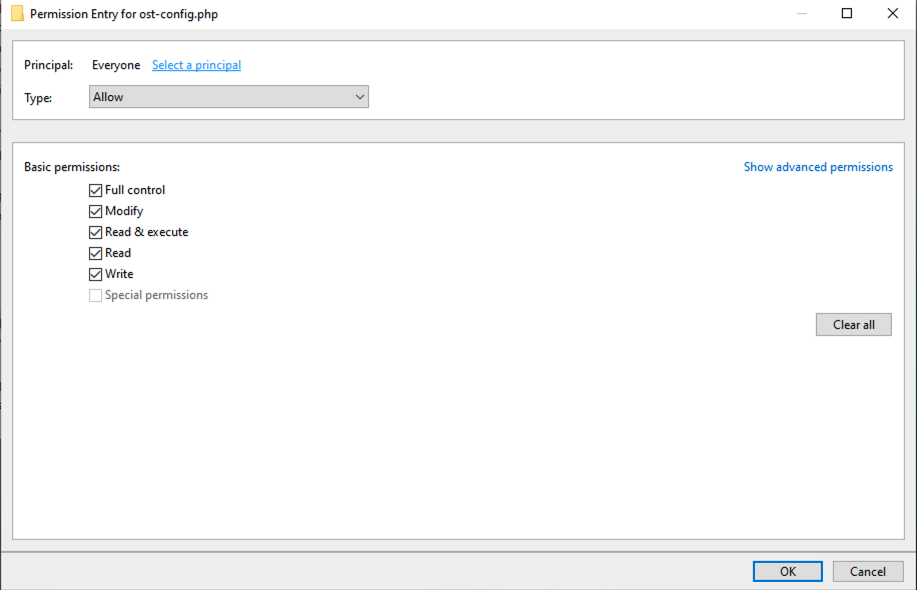917x590 pixels.
Task: Uncheck the Read permission checkbox
Action: tap(95, 253)
